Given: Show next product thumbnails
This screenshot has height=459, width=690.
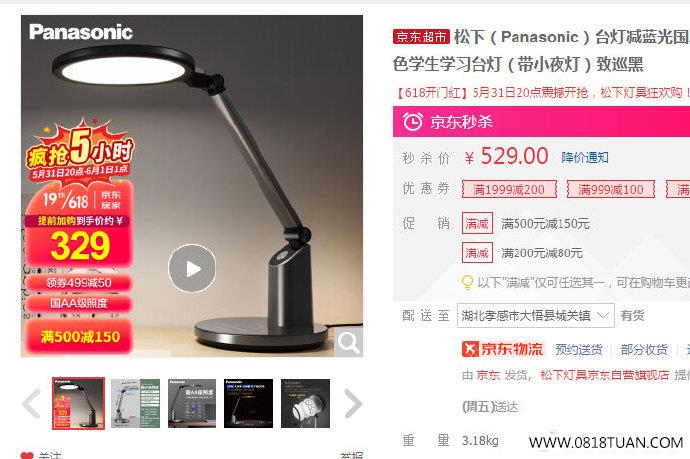Looking at the screenshot, I should [x=353, y=404].
